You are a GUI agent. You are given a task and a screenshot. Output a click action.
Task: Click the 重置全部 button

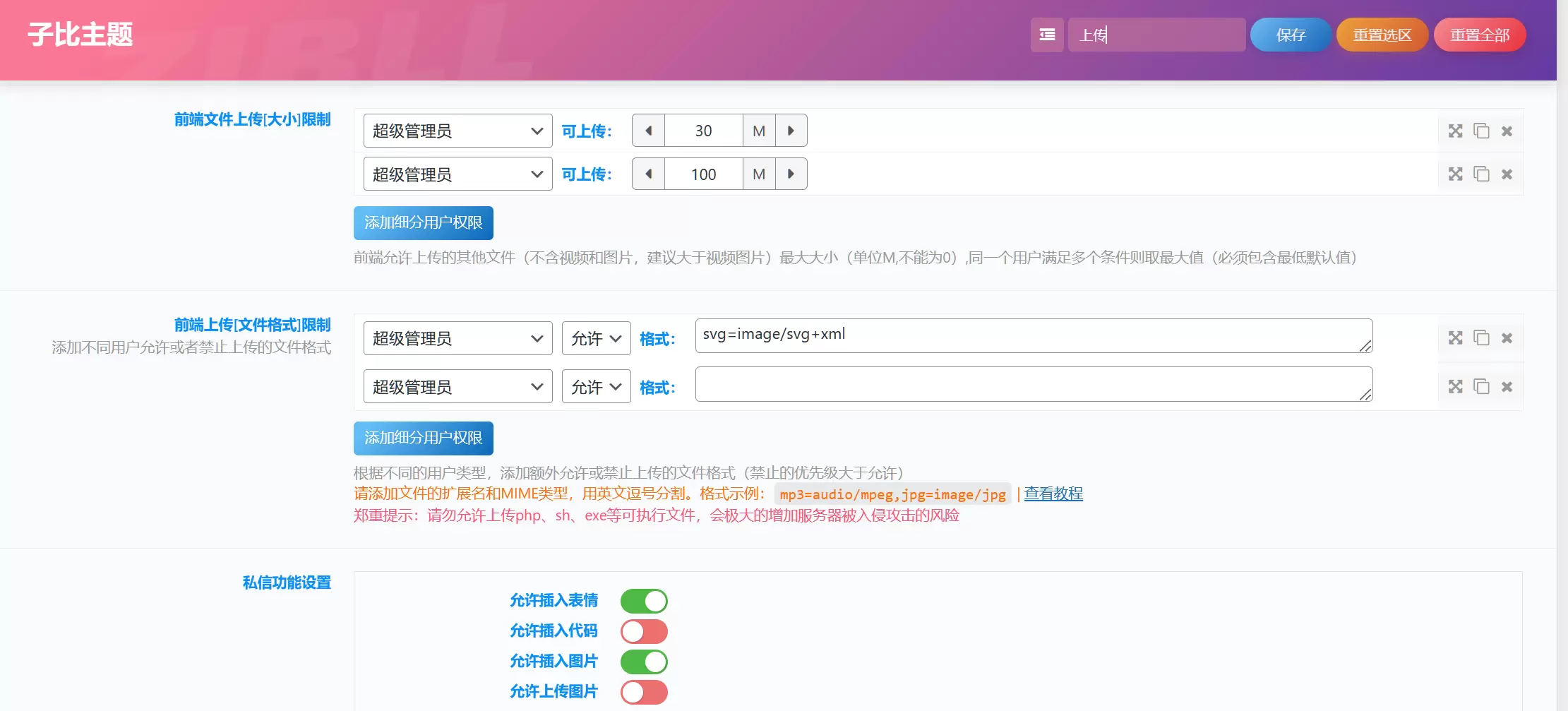click(1480, 35)
